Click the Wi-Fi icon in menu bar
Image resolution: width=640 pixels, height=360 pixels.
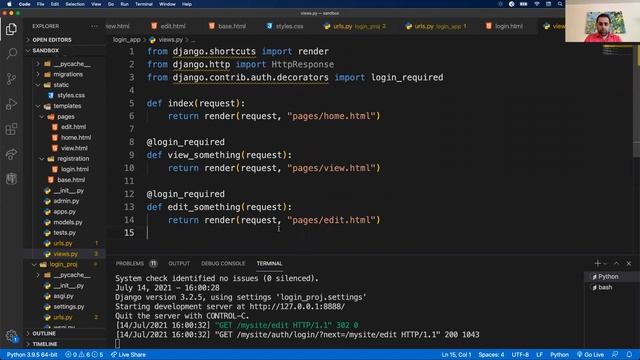(x=537, y=4)
